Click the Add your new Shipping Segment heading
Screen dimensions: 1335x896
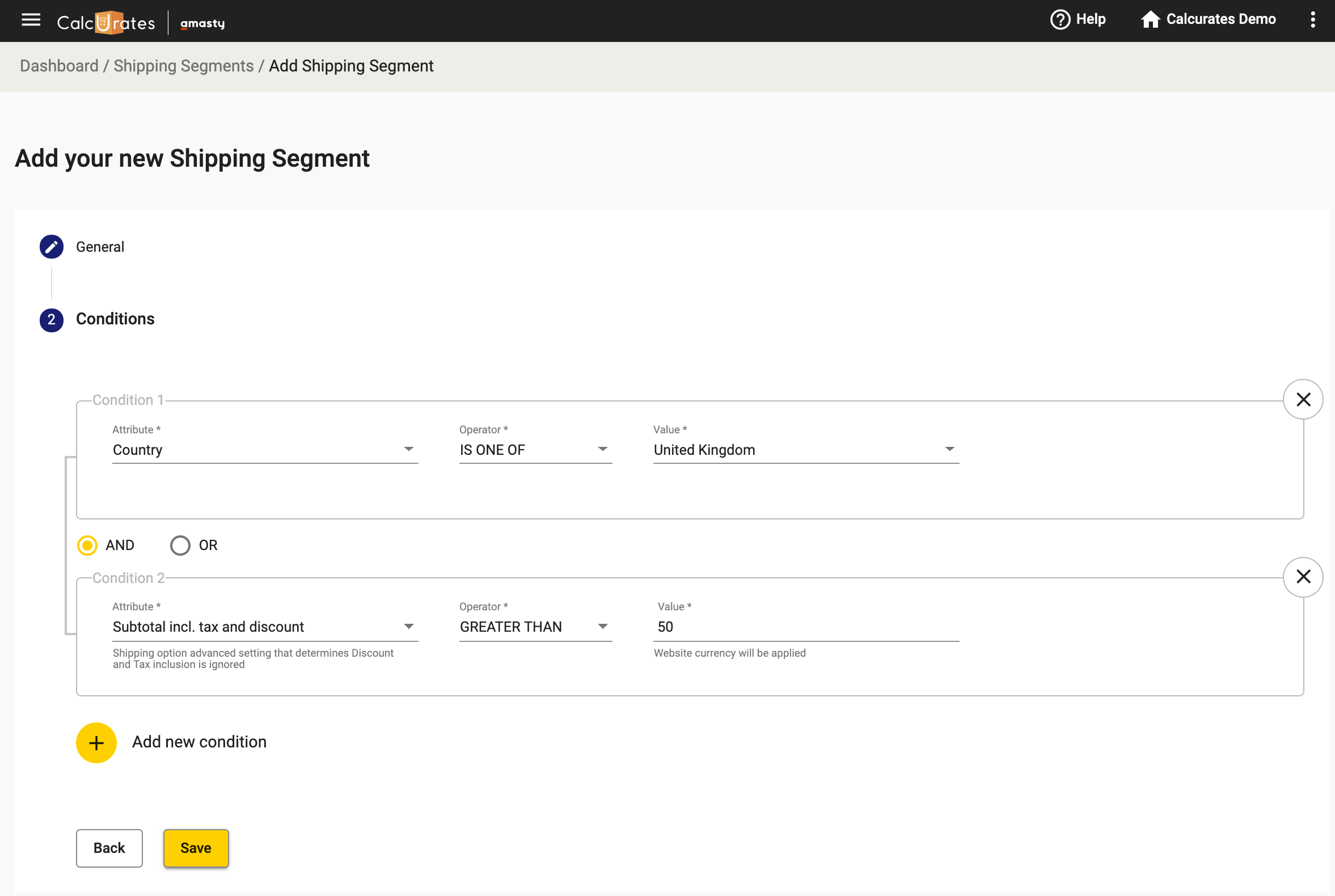click(x=192, y=159)
